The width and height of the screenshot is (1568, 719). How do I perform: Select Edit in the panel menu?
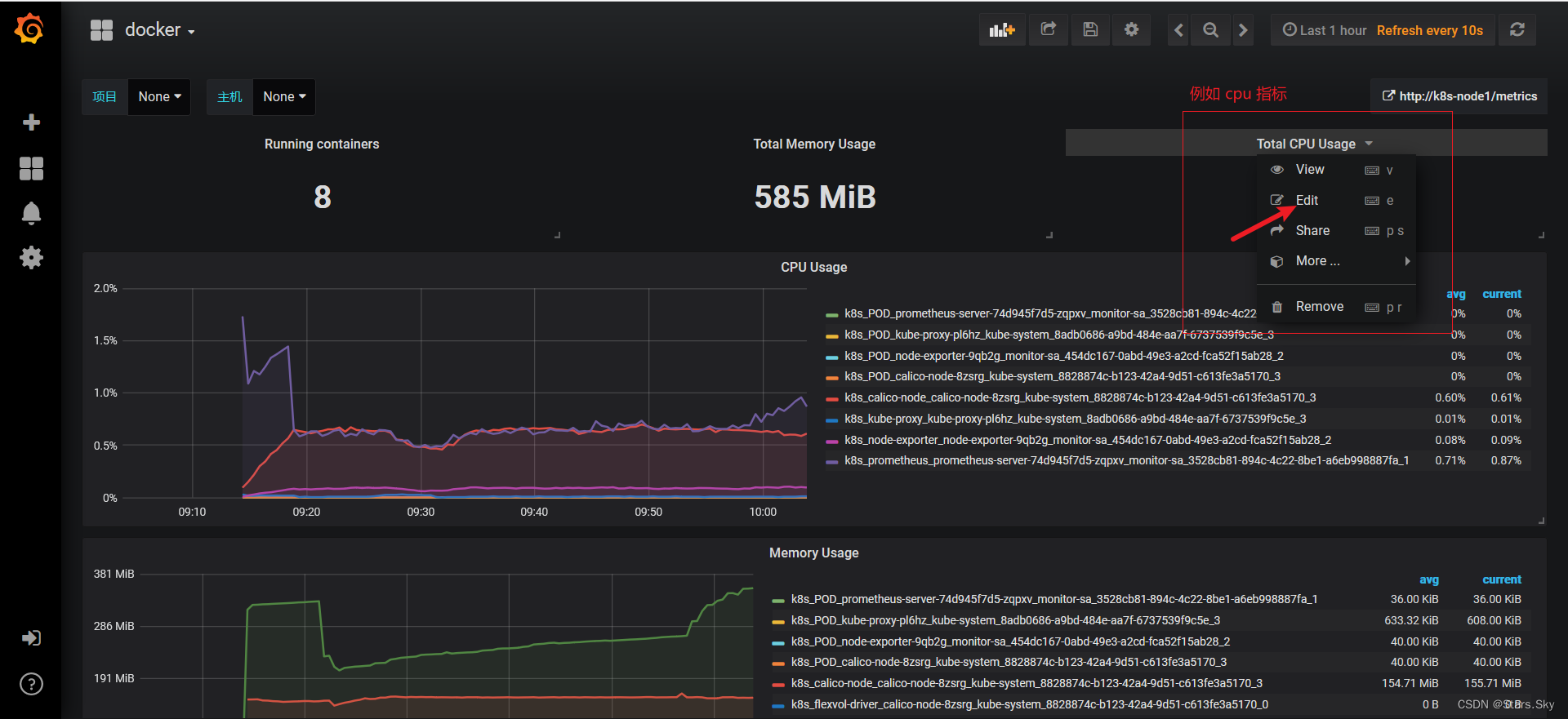pos(1336,200)
